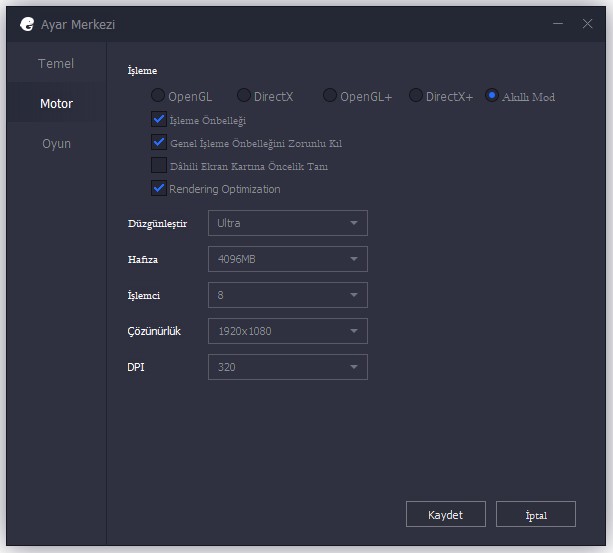Close the Ayar Merkezi settings window
The height and width of the screenshot is (553, 613).
point(587,23)
